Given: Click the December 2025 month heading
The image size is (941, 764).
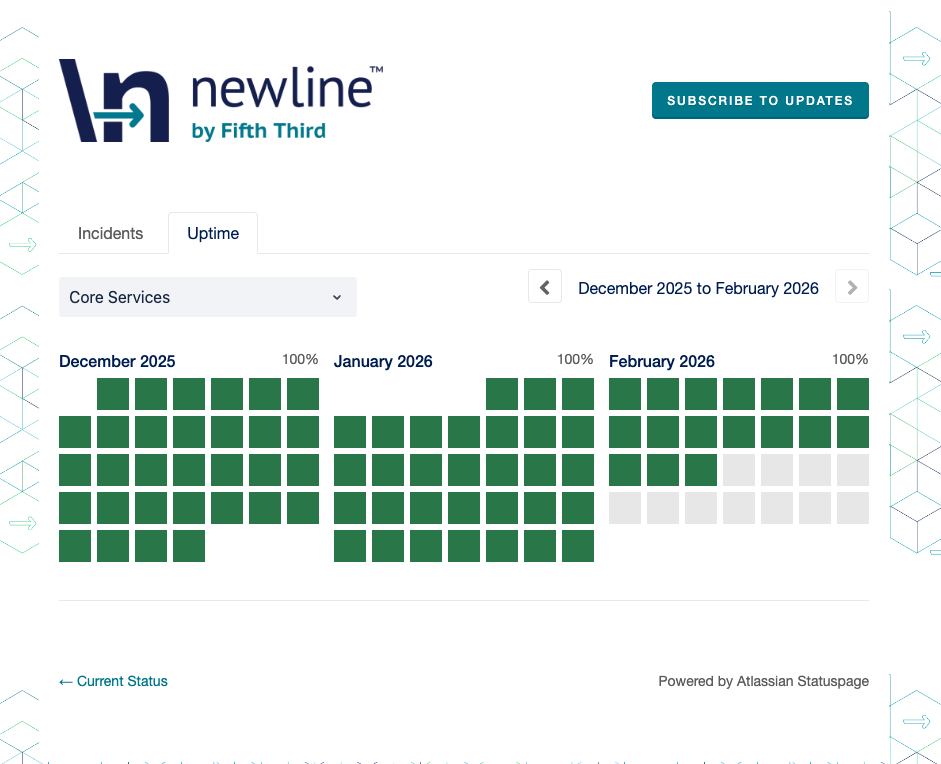Looking at the screenshot, I should pyautogui.click(x=117, y=361).
